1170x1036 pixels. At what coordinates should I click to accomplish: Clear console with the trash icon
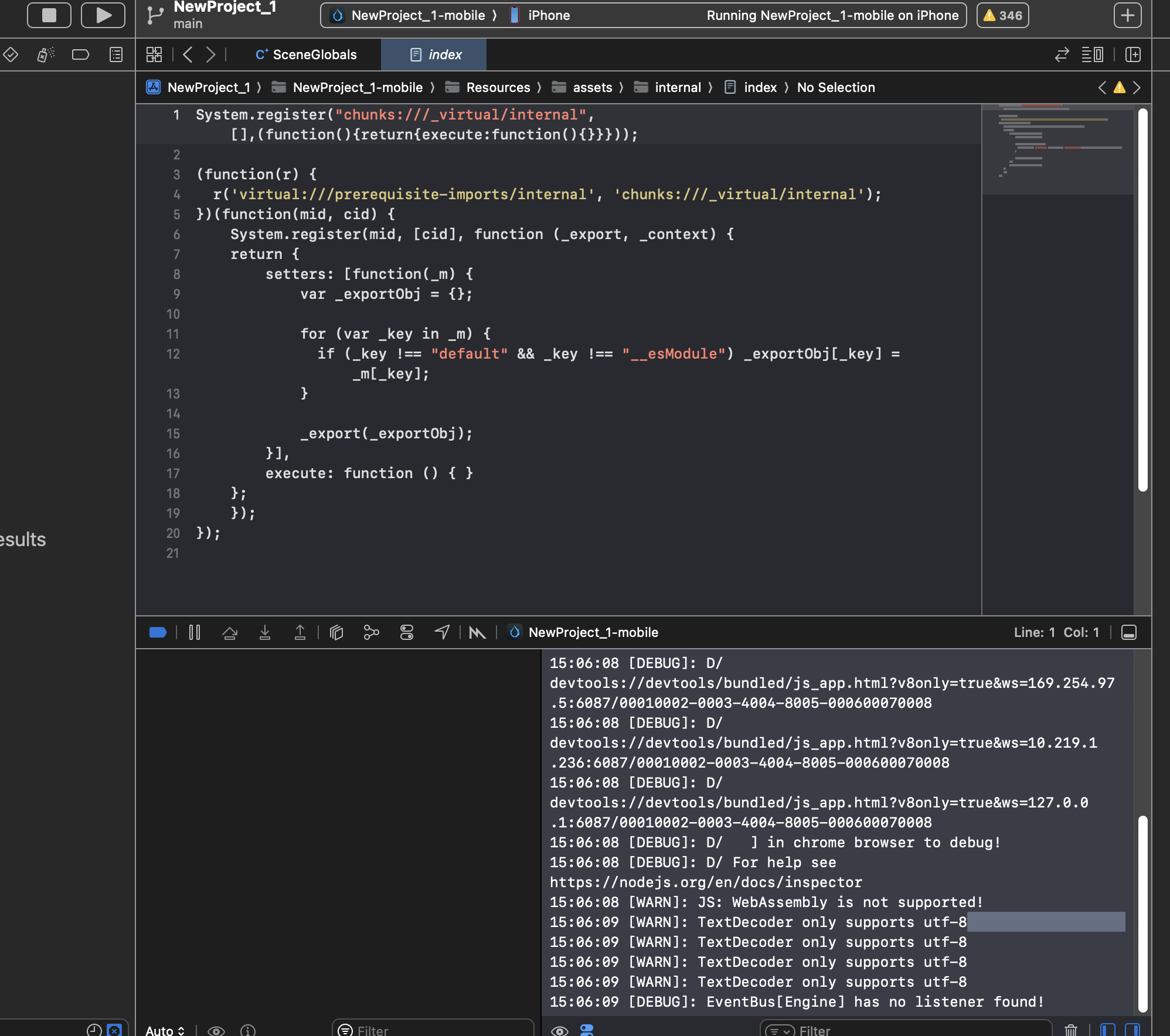point(1070,1030)
